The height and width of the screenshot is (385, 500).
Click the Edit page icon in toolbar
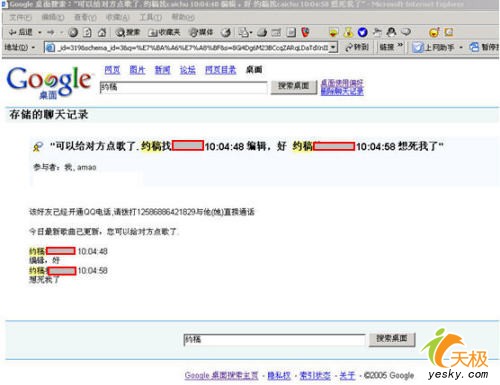pyautogui.click(x=276, y=32)
